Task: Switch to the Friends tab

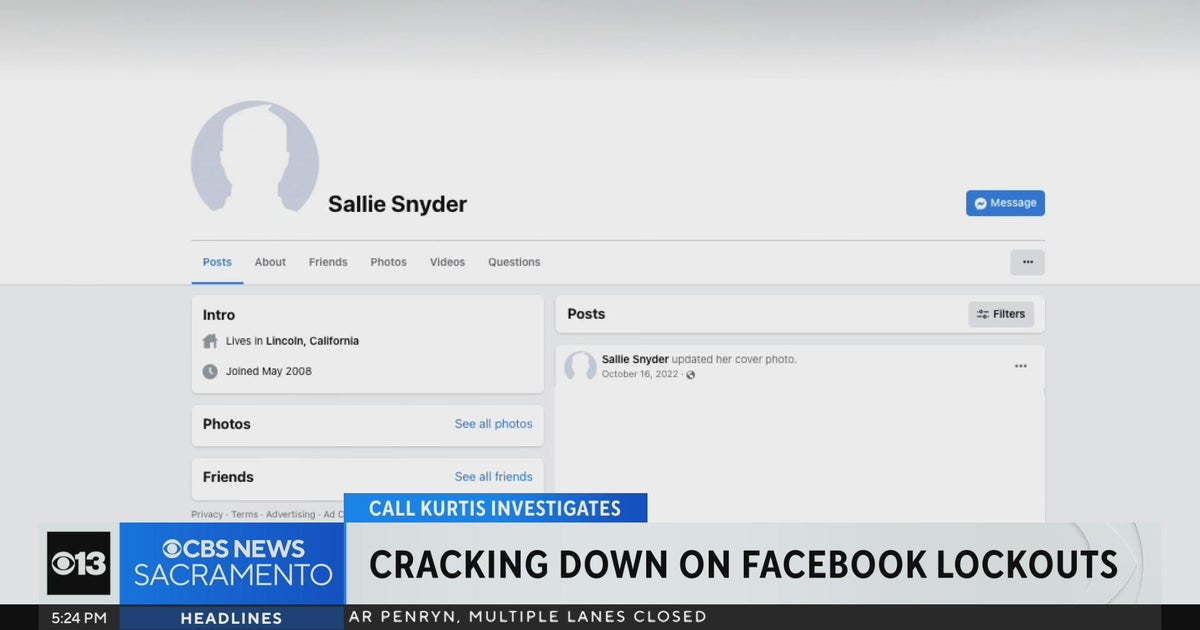Action: tap(328, 261)
